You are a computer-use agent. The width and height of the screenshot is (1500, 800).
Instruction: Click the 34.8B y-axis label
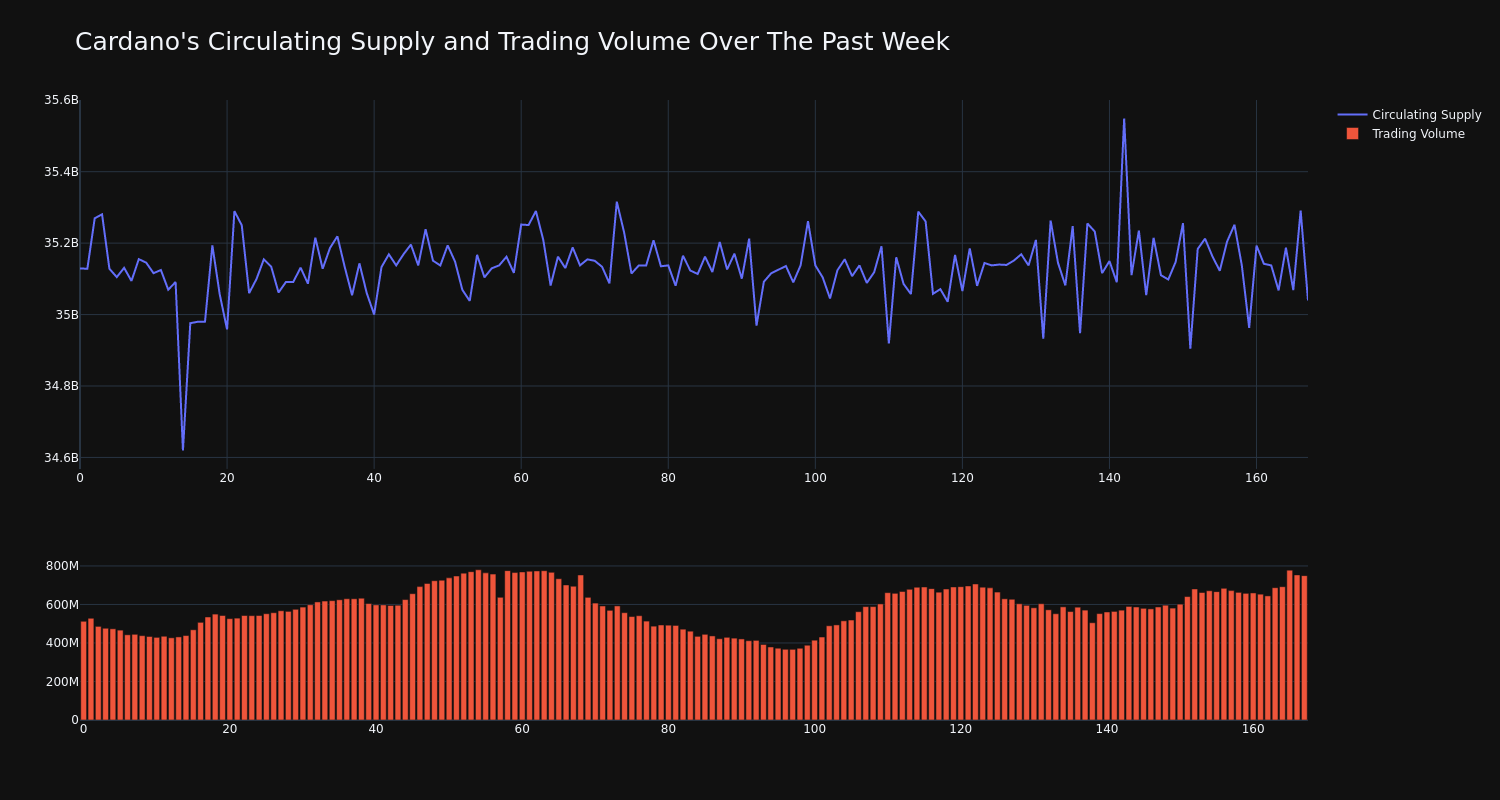point(61,386)
